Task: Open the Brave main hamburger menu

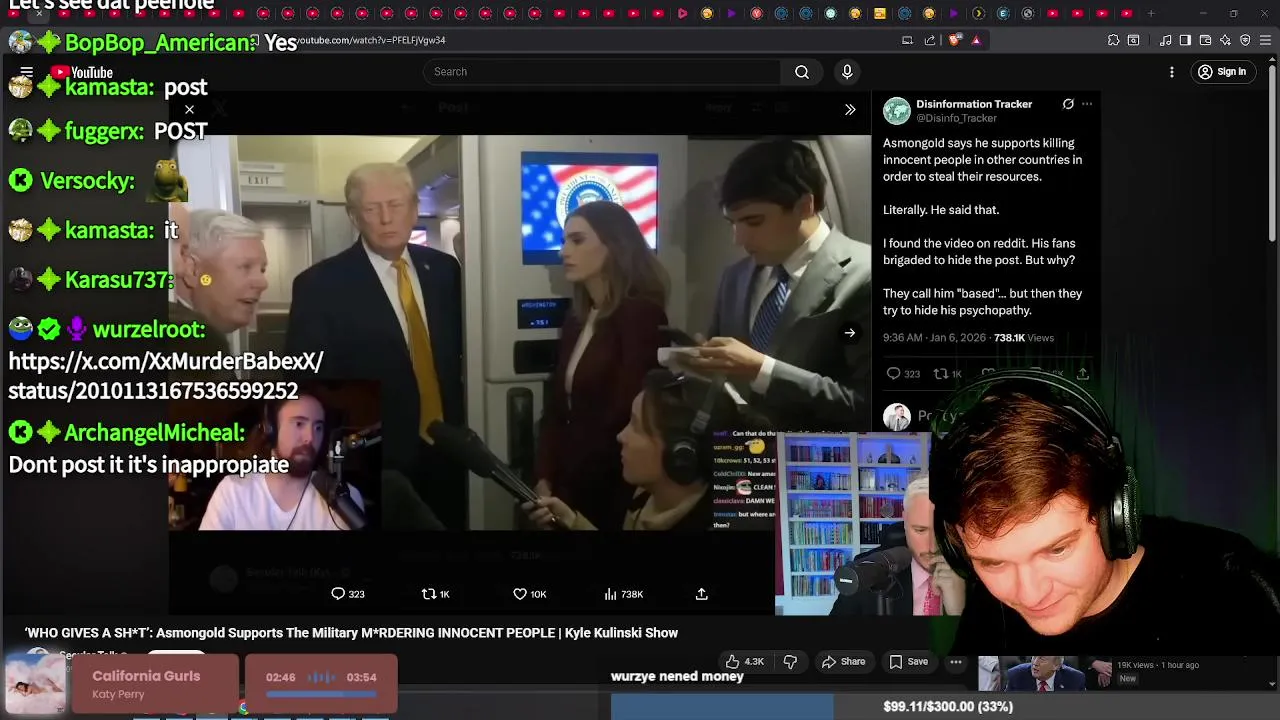Action: (1265, 40)
